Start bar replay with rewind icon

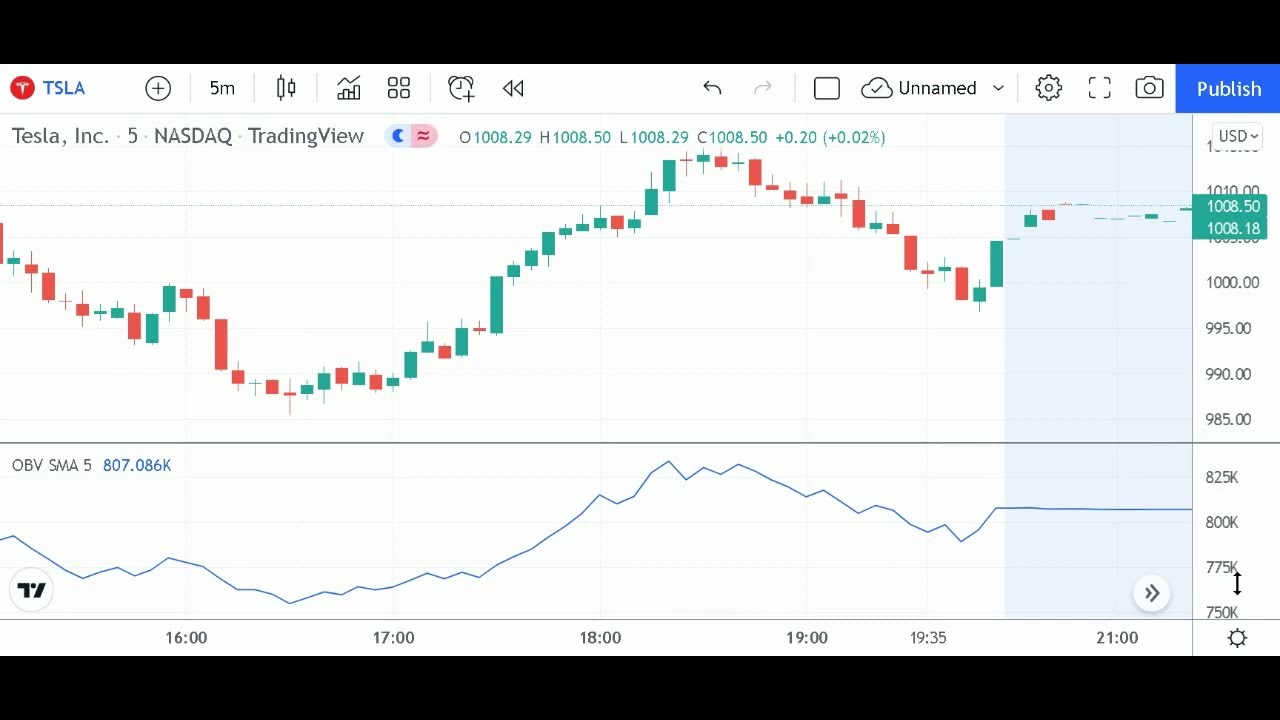pyautogui.click(x=513, y=88)
